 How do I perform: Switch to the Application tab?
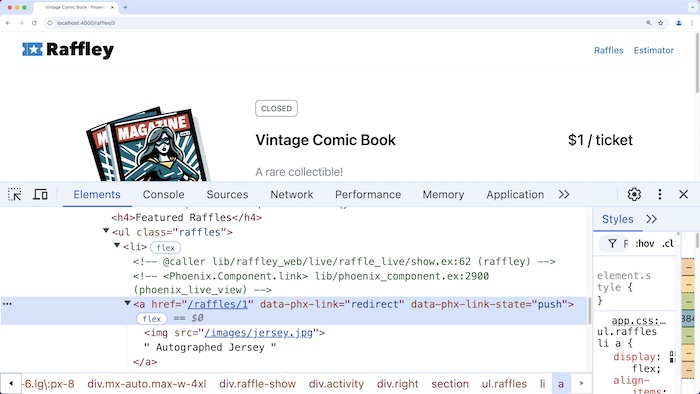click(515, 195)
